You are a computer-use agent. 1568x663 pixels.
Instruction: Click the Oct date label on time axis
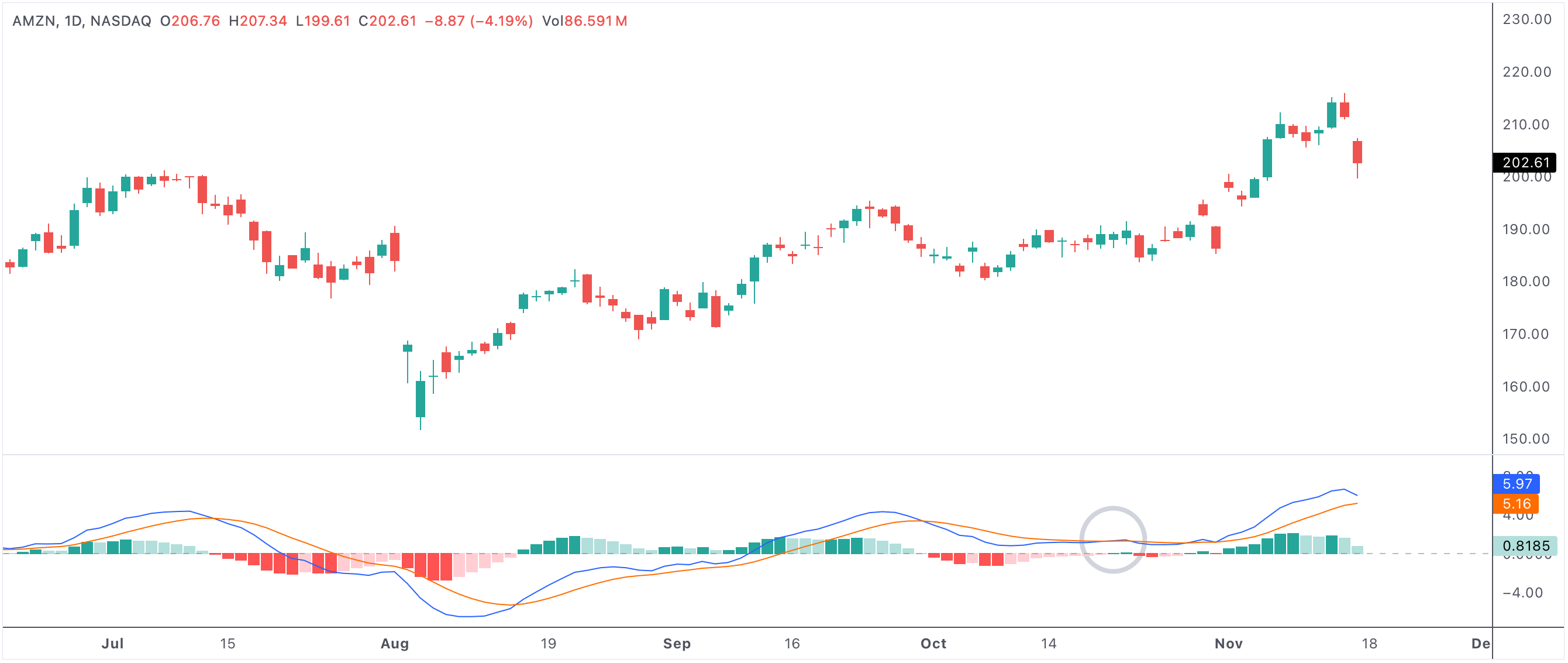pyautogui.click(x=933, y=644)
